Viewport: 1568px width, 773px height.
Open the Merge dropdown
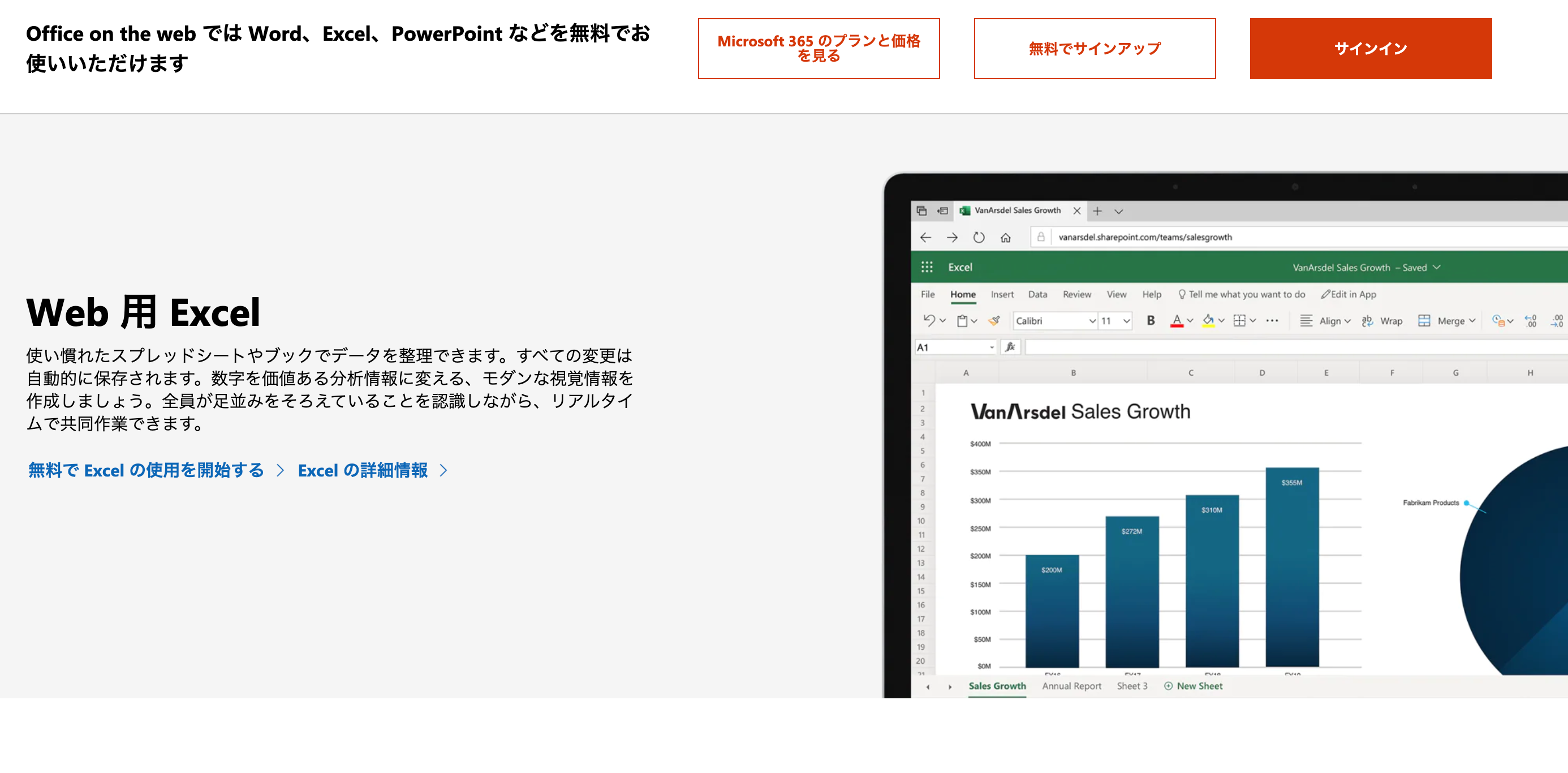pos(1446,320)
